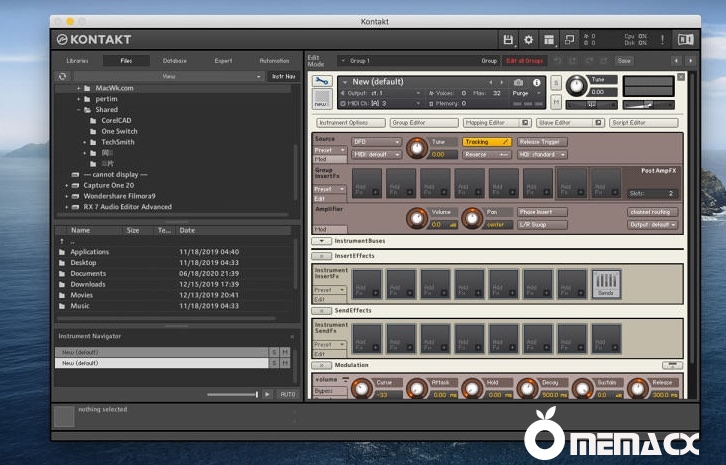Expand the MacWk.com folder
The image size is (726, 465).
pyautogui.click(x=79, y=88)
